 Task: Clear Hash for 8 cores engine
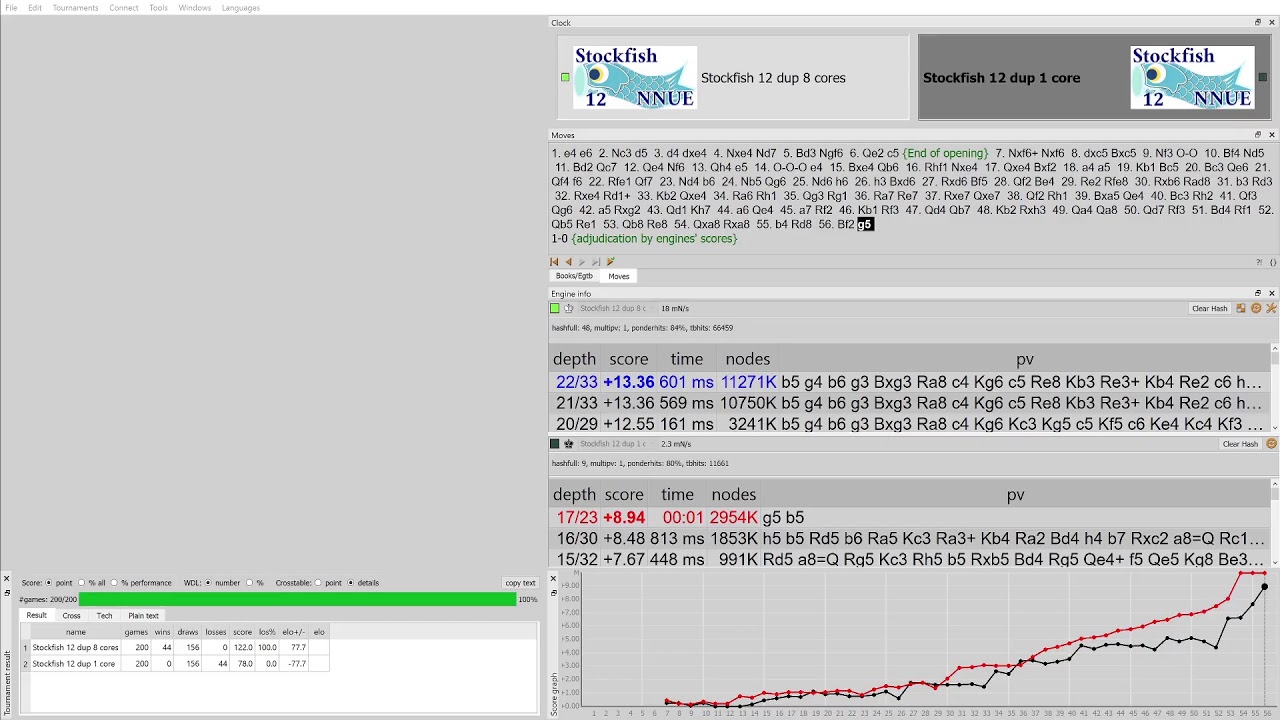1210,309
